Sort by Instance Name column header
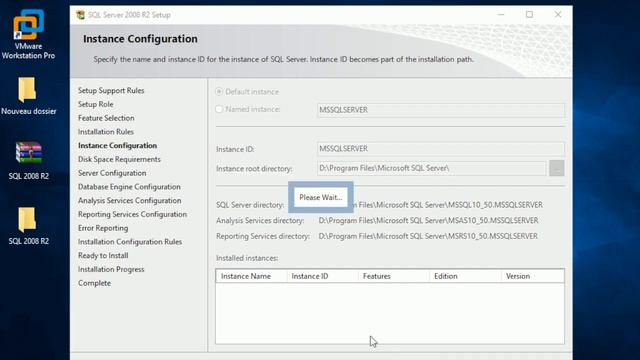 point(251,276)
